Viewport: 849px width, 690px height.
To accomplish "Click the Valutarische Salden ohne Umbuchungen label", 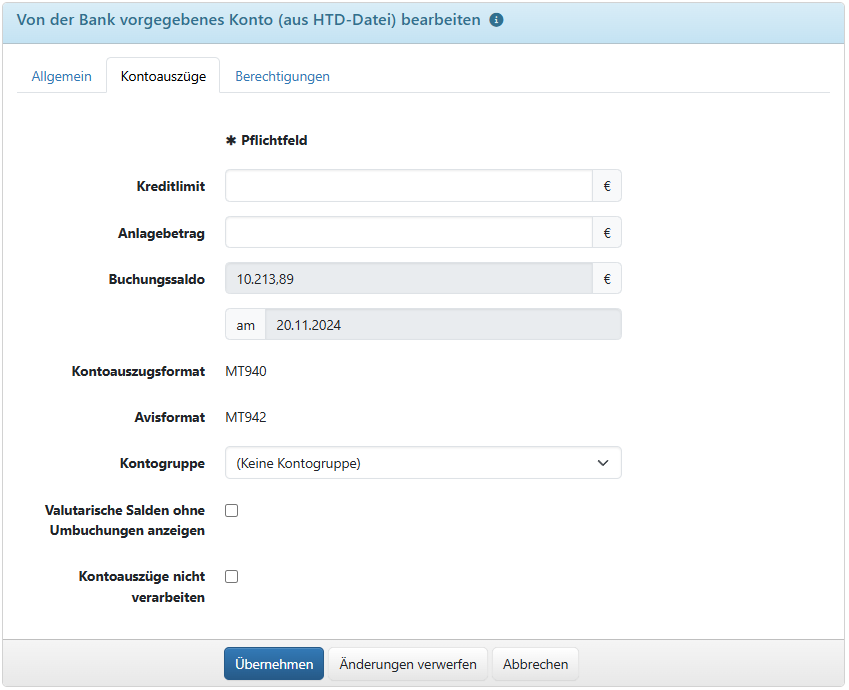I will tap(125, 520).
